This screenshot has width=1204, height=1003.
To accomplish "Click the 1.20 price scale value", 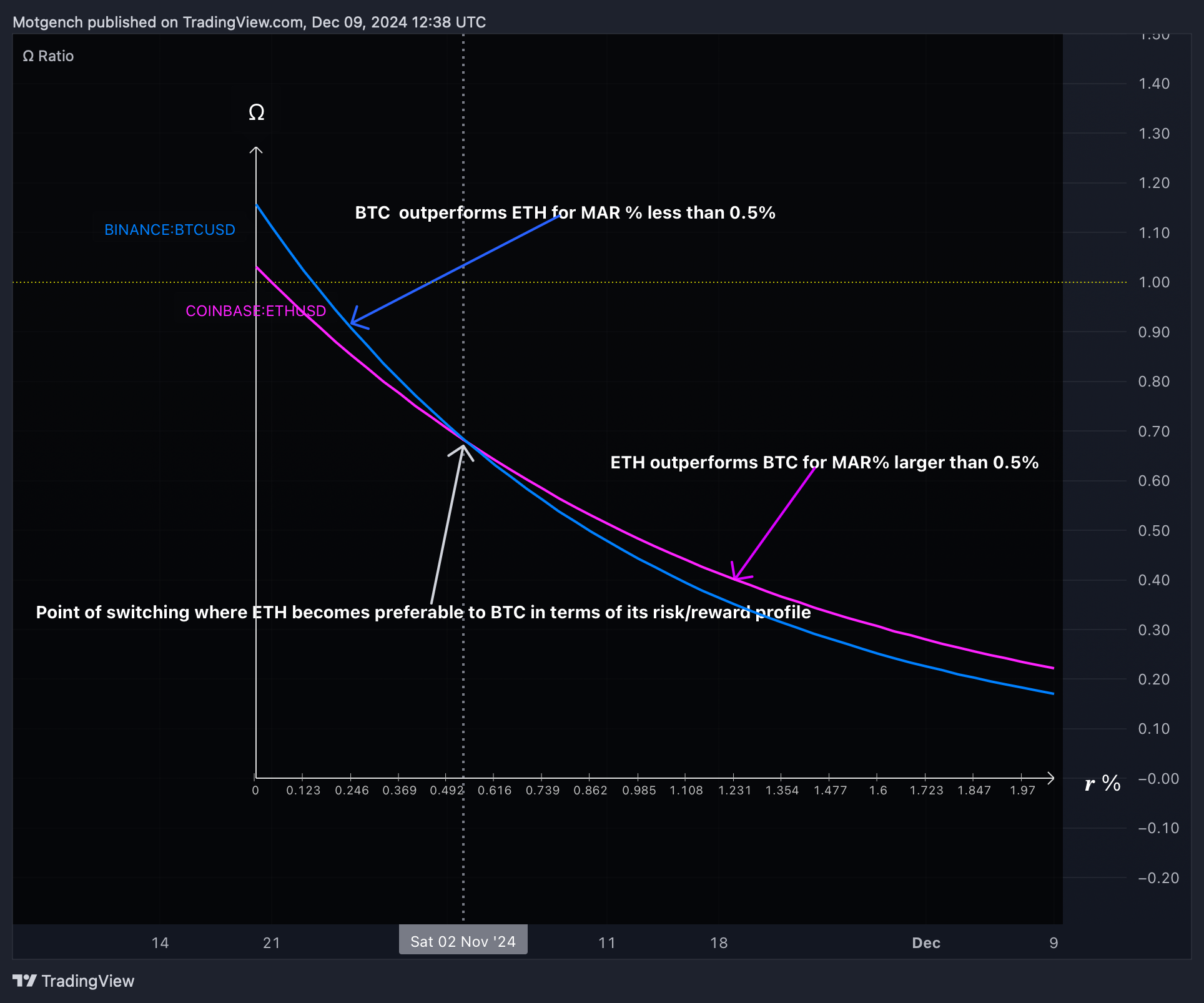I will coord(1154,183).
